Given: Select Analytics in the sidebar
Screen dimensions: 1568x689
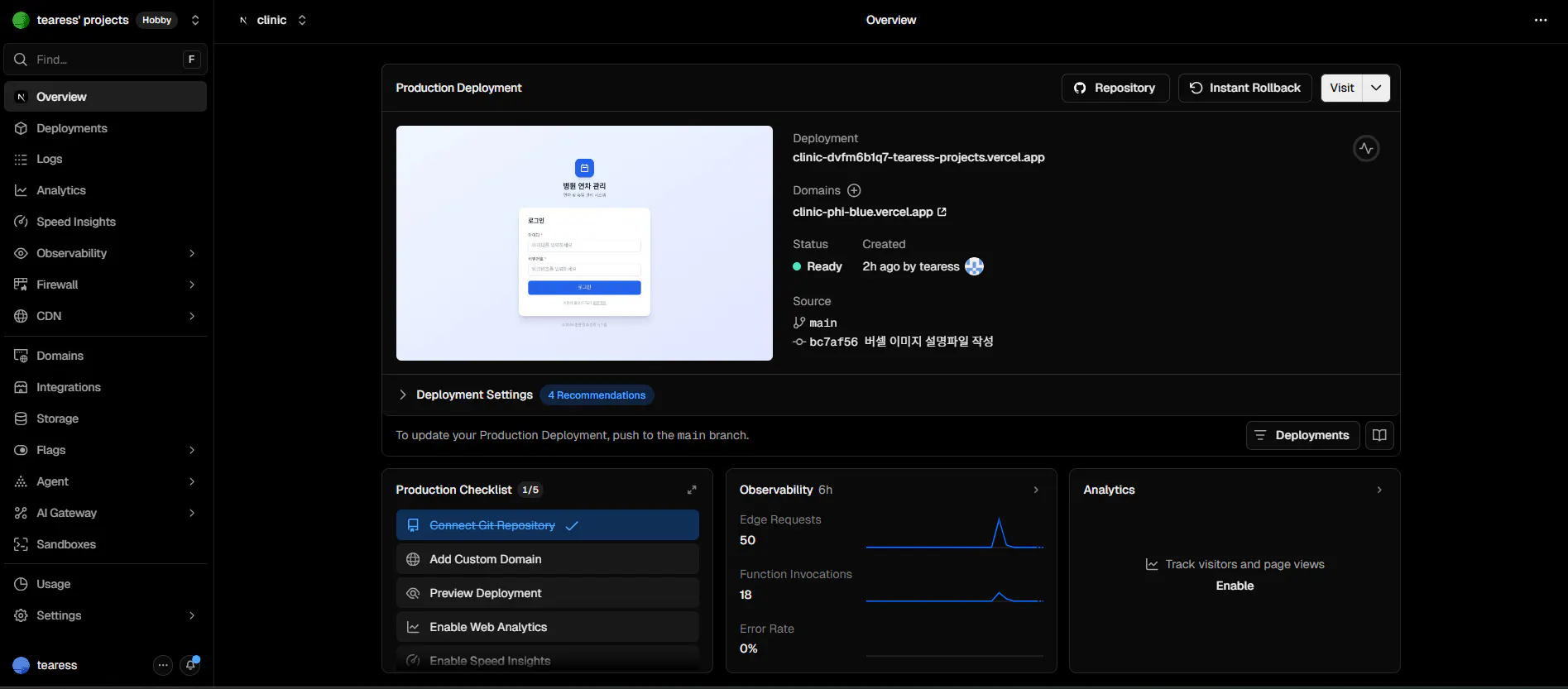Looking at the screenshot, I should click(x=105, y=190).
